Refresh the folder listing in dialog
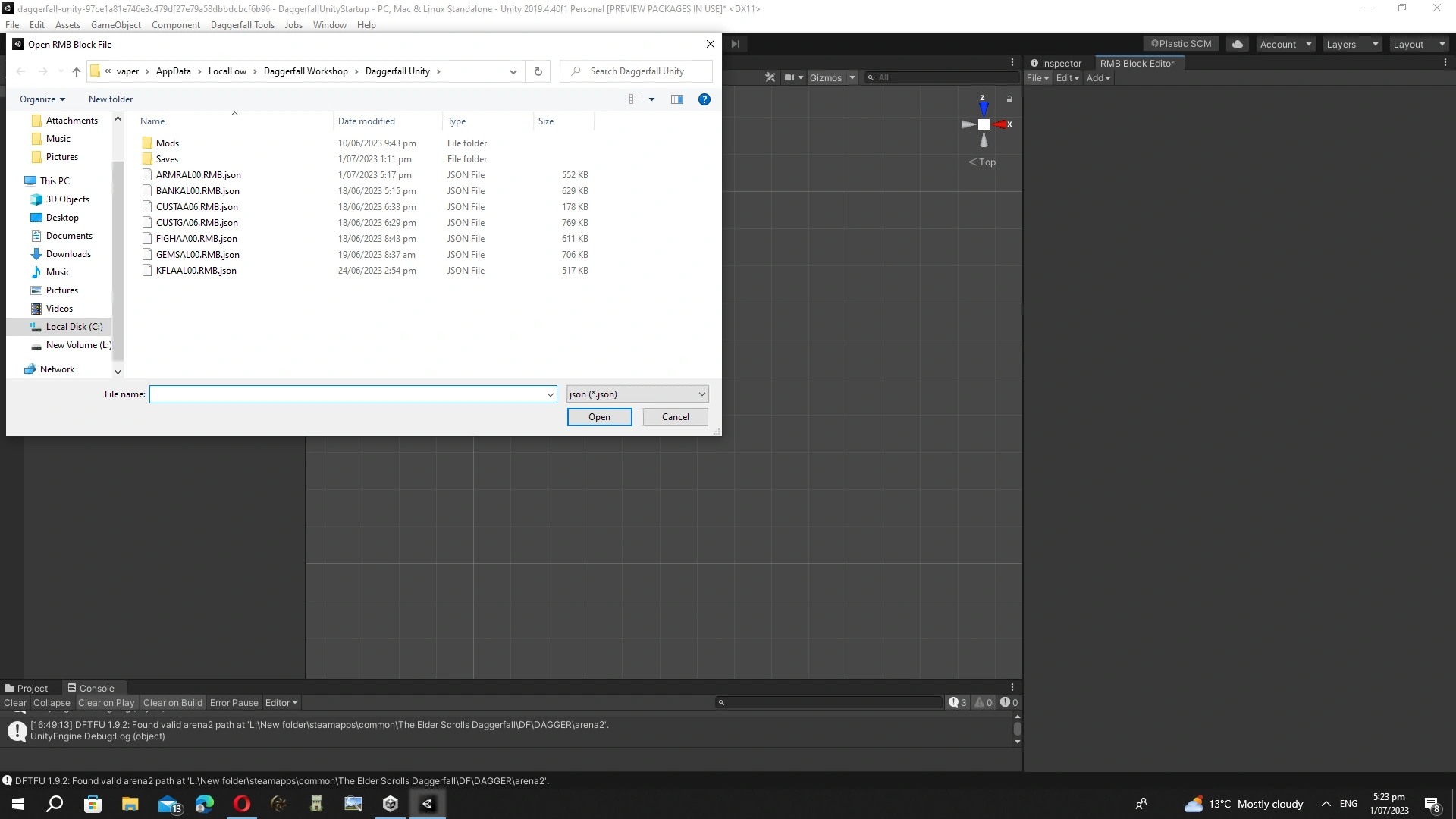This screenshot has height=819, width=1456. 538,71
